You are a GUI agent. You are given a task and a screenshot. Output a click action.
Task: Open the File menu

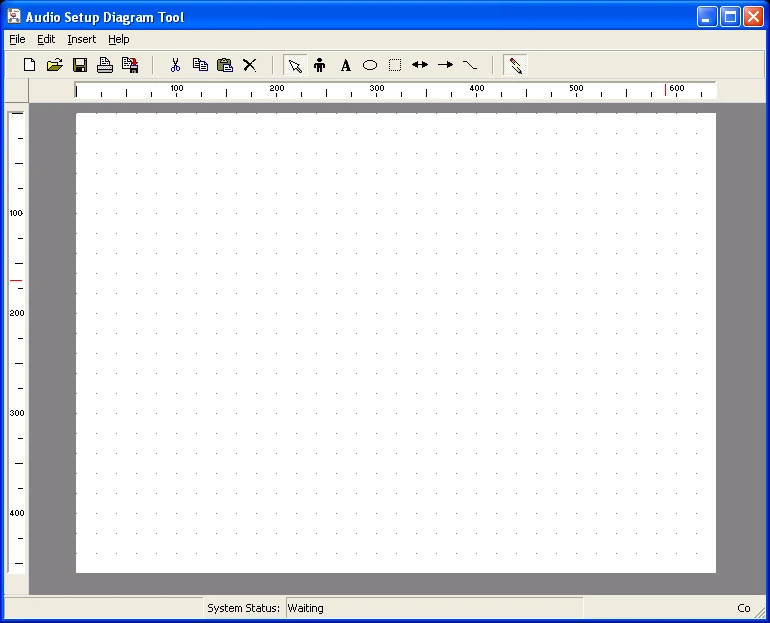(17, 39)
